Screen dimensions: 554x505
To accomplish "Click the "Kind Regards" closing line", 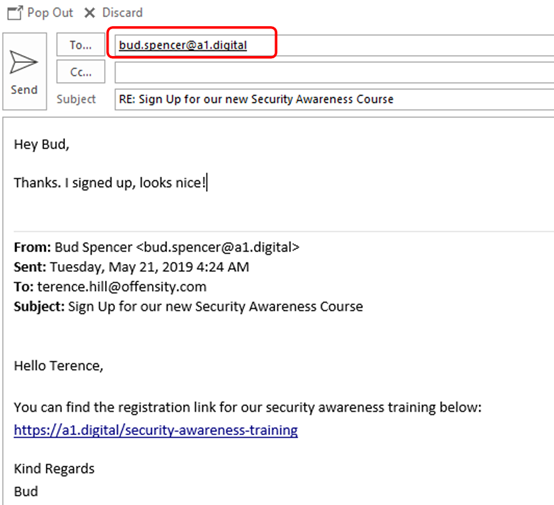I will 54,469.
